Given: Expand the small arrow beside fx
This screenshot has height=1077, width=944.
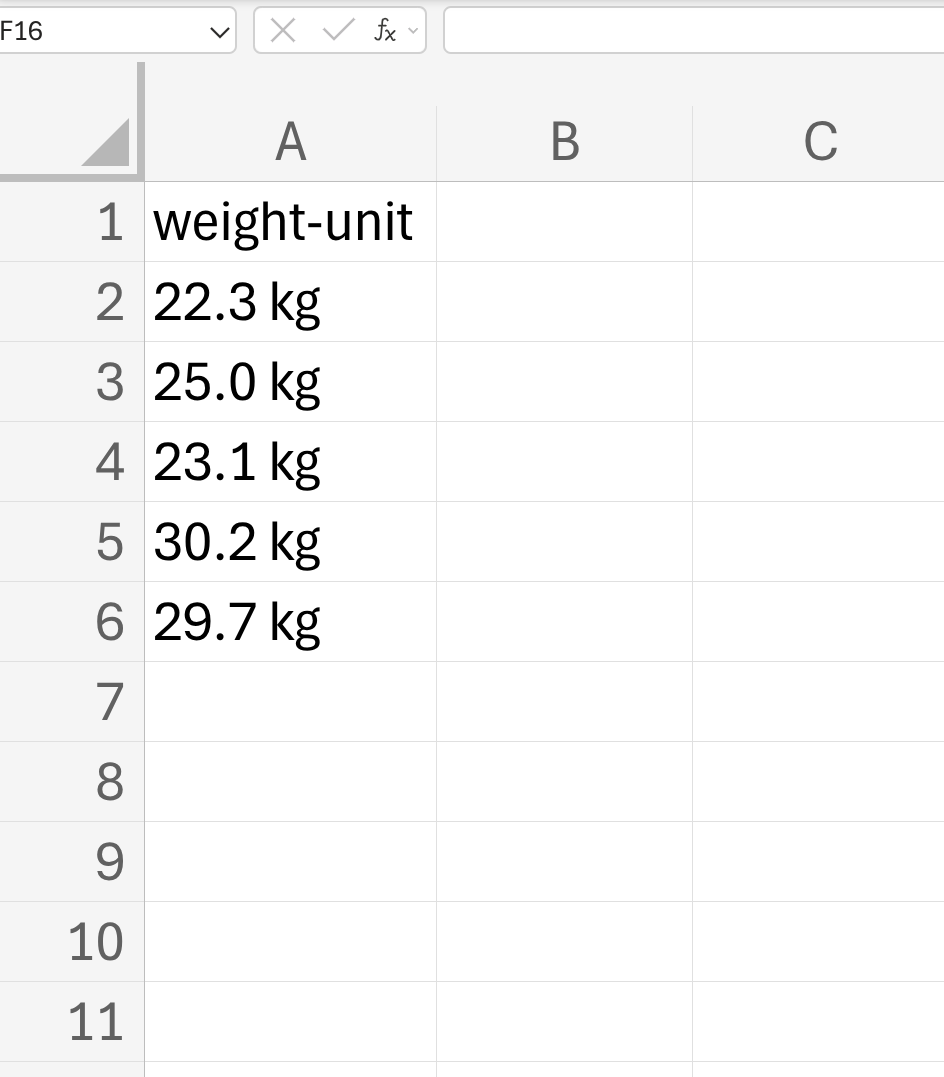Looking at the screenshot, I should pyautogui.click(x=413, y=30).
